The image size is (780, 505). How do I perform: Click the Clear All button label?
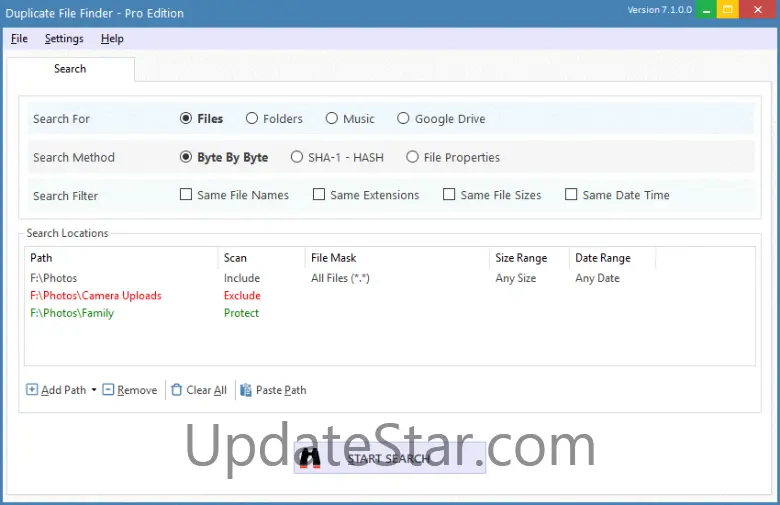click(x=206, y=390)
